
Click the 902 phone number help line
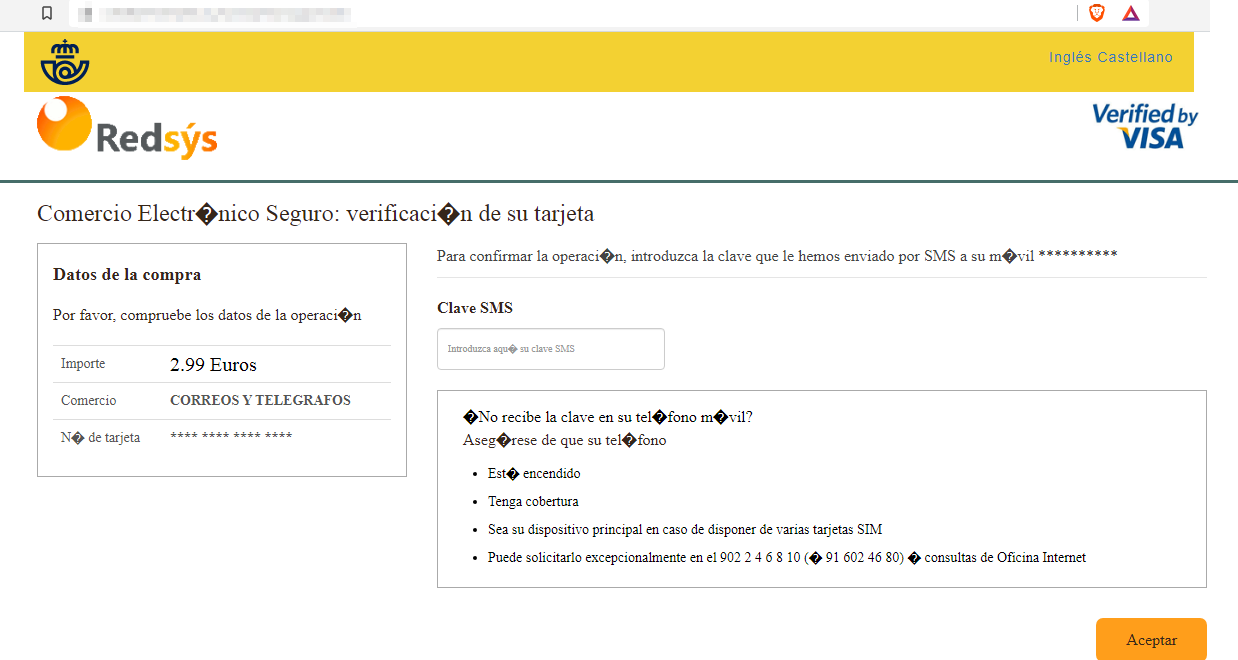tap(760, 557)
